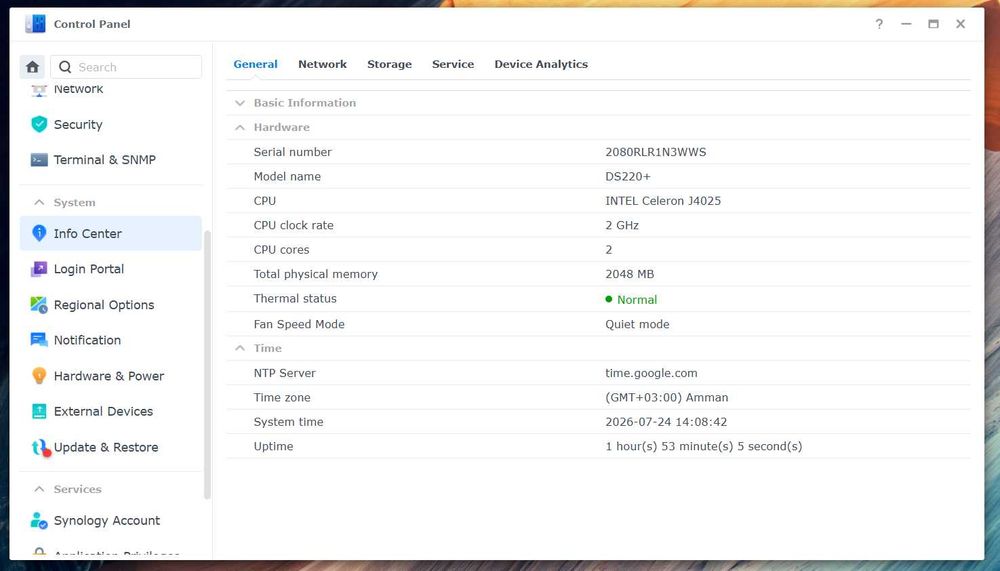Collapse the System category in sidebar
The height and width of the screenshot is (571, 1000).
[39, 202]
